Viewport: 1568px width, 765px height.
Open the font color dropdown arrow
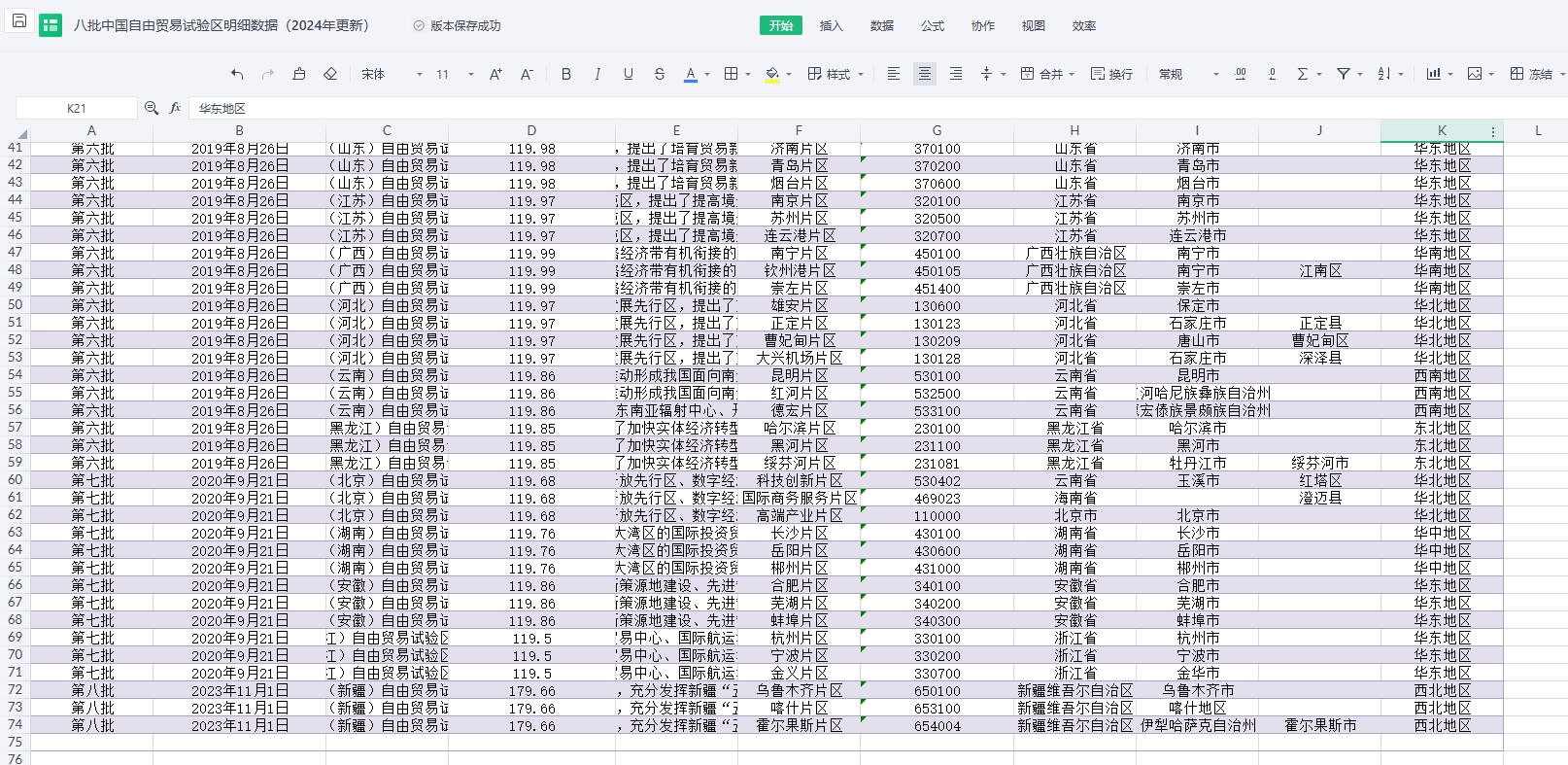click(x=707, y=74)
